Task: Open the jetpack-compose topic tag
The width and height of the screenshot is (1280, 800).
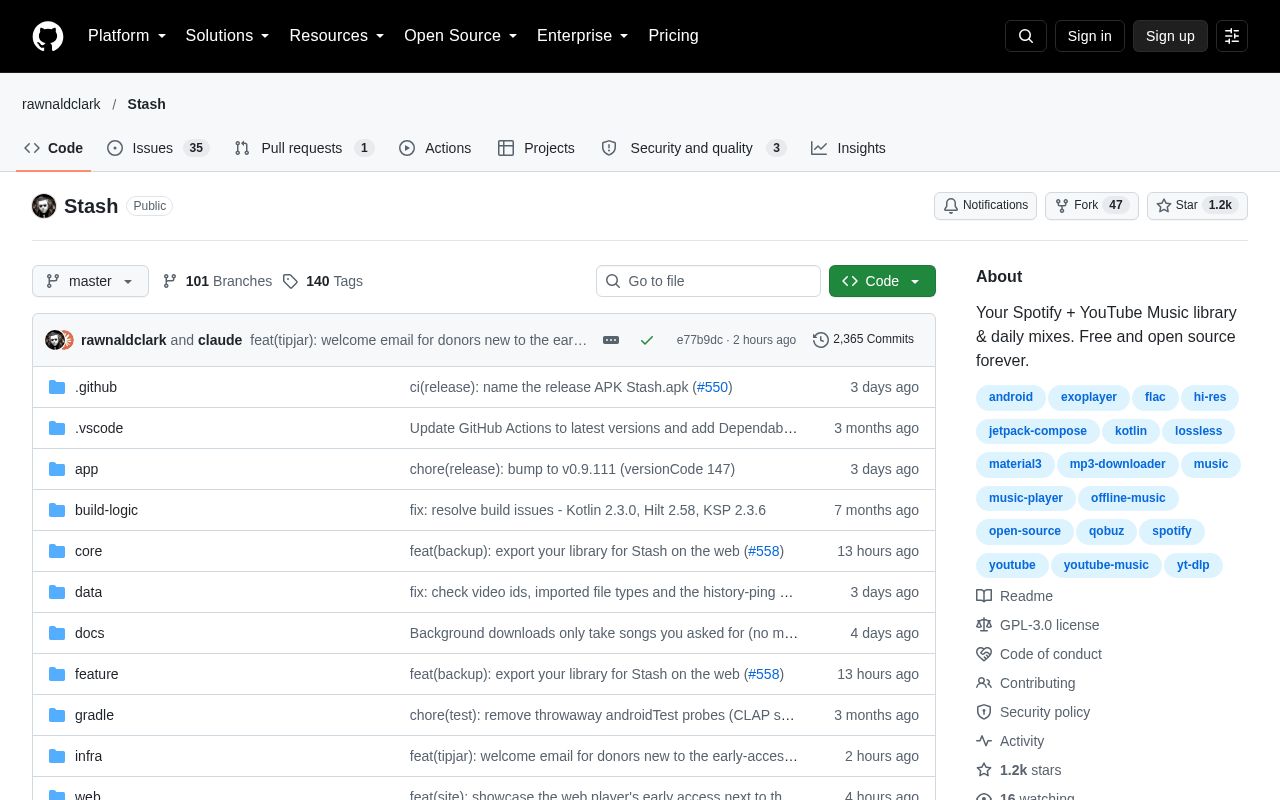Action: [1038, 431]
